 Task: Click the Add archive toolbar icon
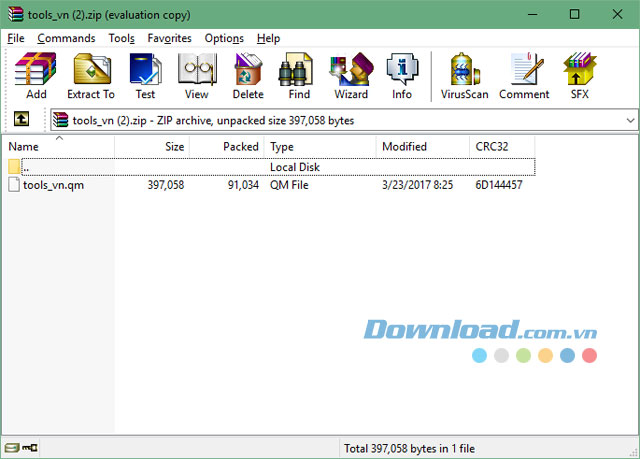(x=36, y=76)
